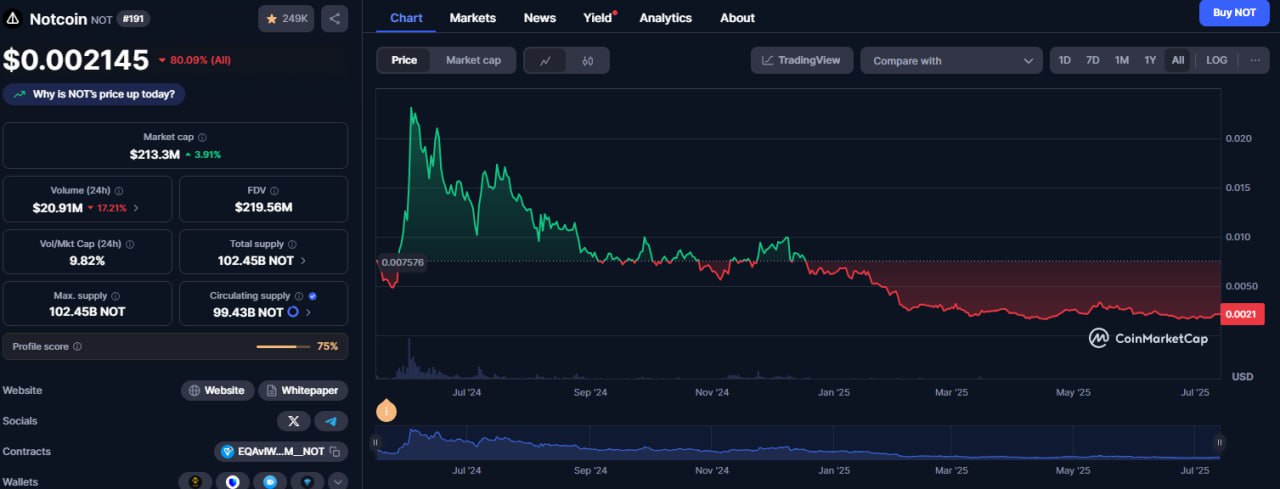Click the circular supply ring icon after 99.43B NOT
Image resolution: width=1280 pixels, height=489 pixels.
tap(293, 312)
